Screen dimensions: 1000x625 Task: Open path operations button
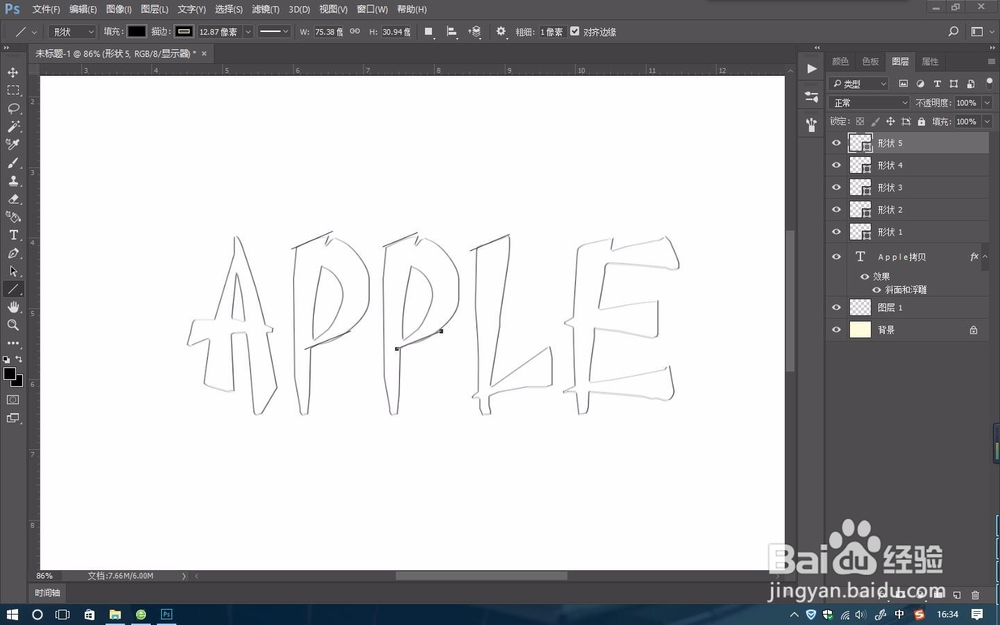click(429, 31)
